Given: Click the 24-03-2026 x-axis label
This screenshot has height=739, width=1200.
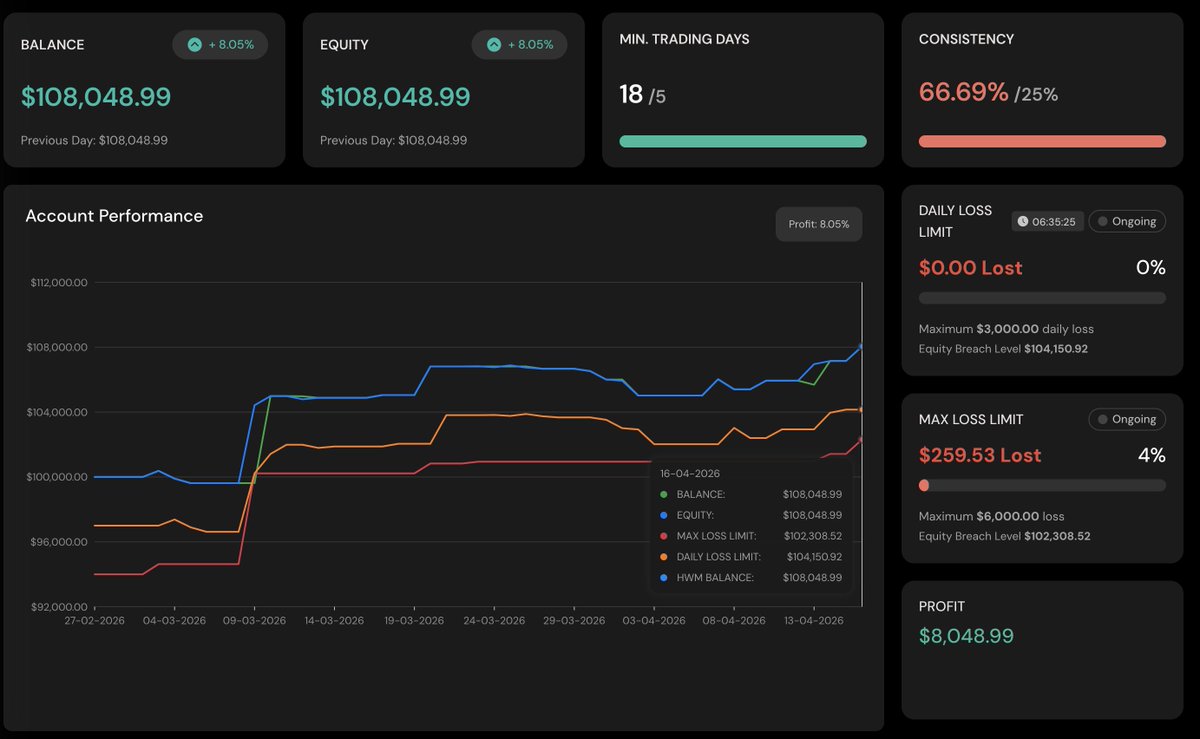Looking at the screenshot, I should point(494,621).
